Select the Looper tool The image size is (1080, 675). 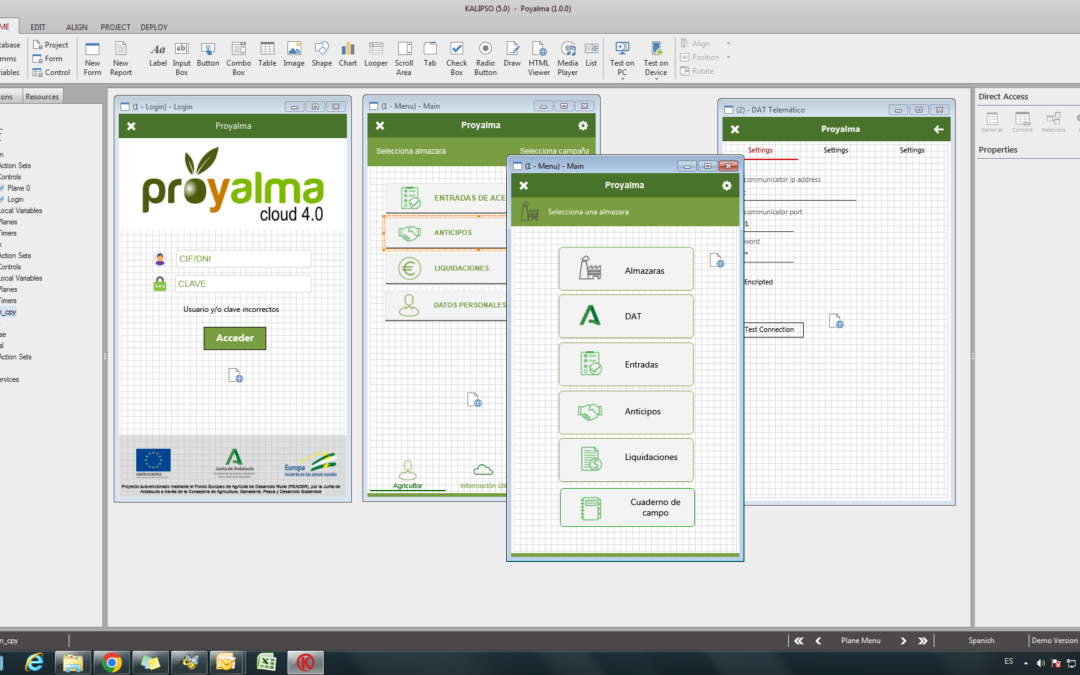tap(375, 54)
